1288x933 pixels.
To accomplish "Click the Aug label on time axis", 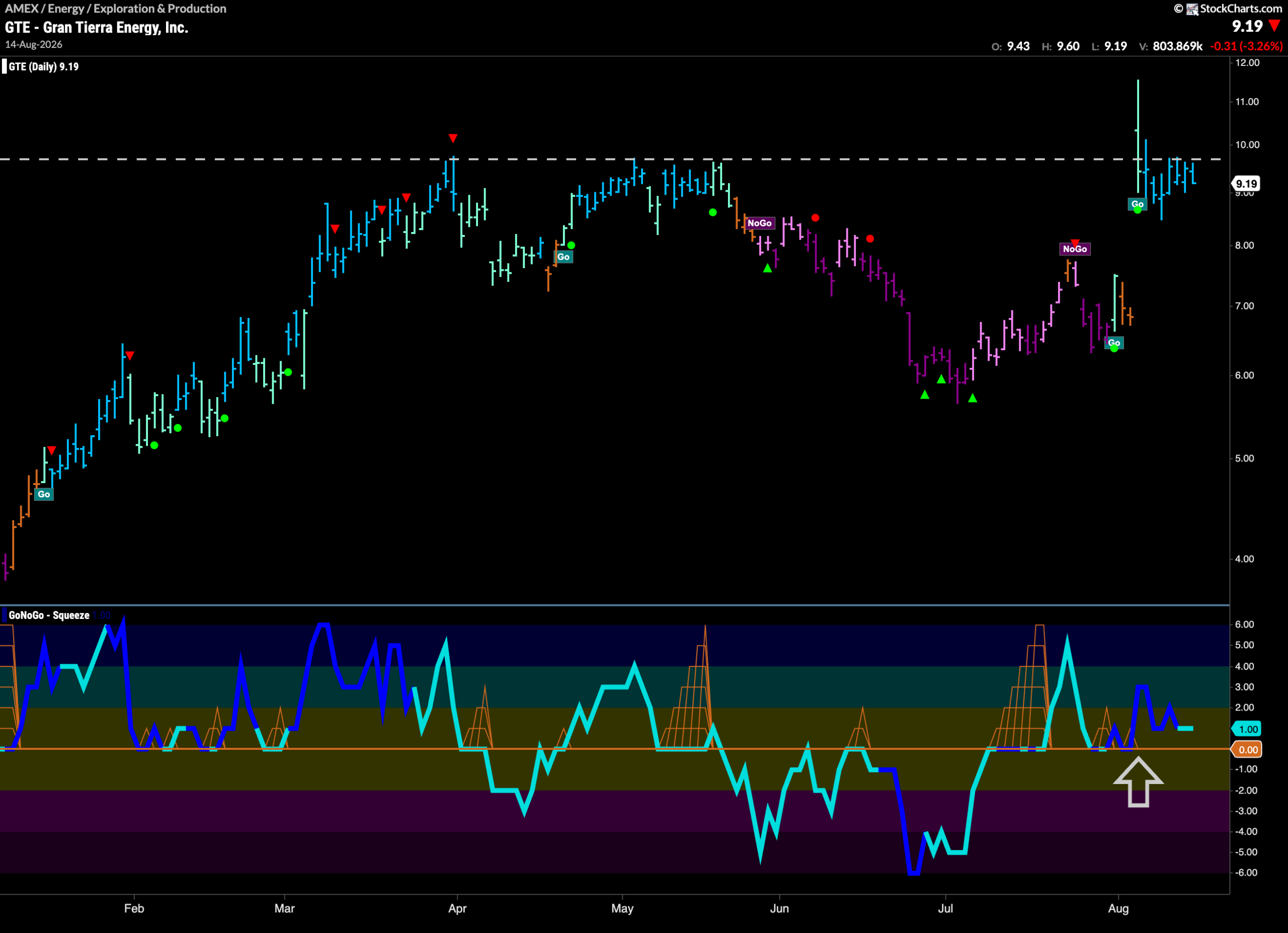I will 1118,908.
